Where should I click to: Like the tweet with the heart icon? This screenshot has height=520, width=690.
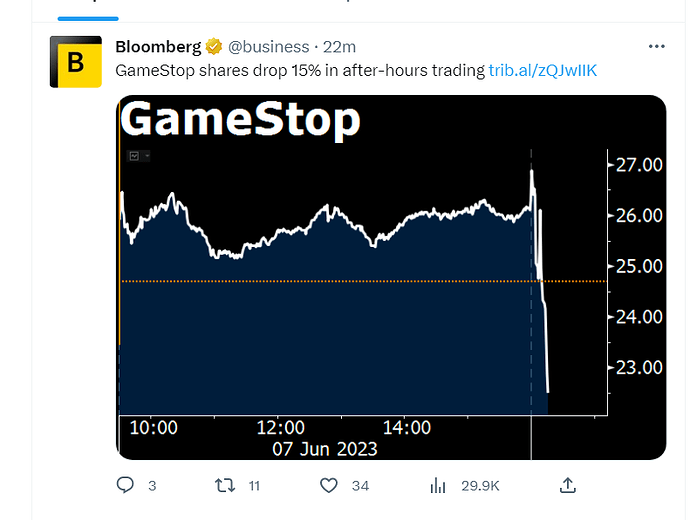[329, 486]
